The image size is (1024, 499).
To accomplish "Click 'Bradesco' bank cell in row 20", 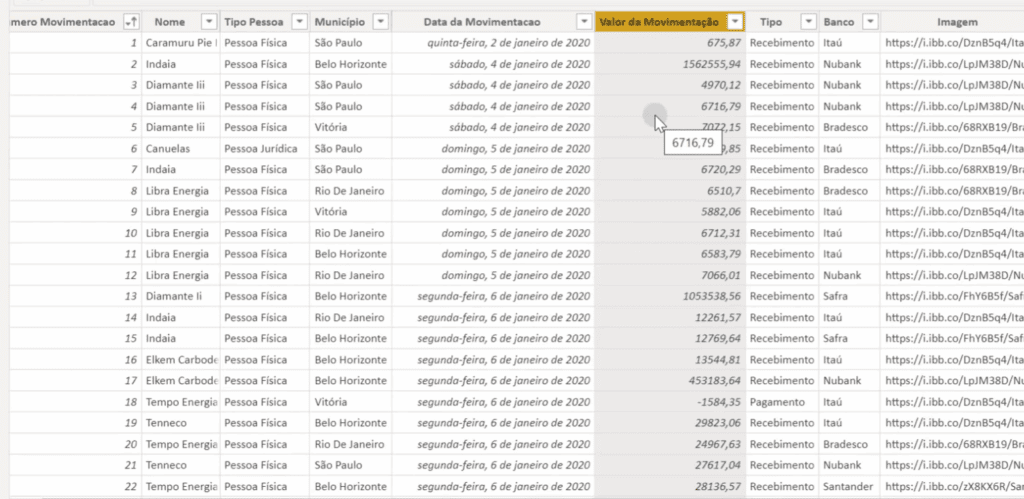I will pos(850,444).
